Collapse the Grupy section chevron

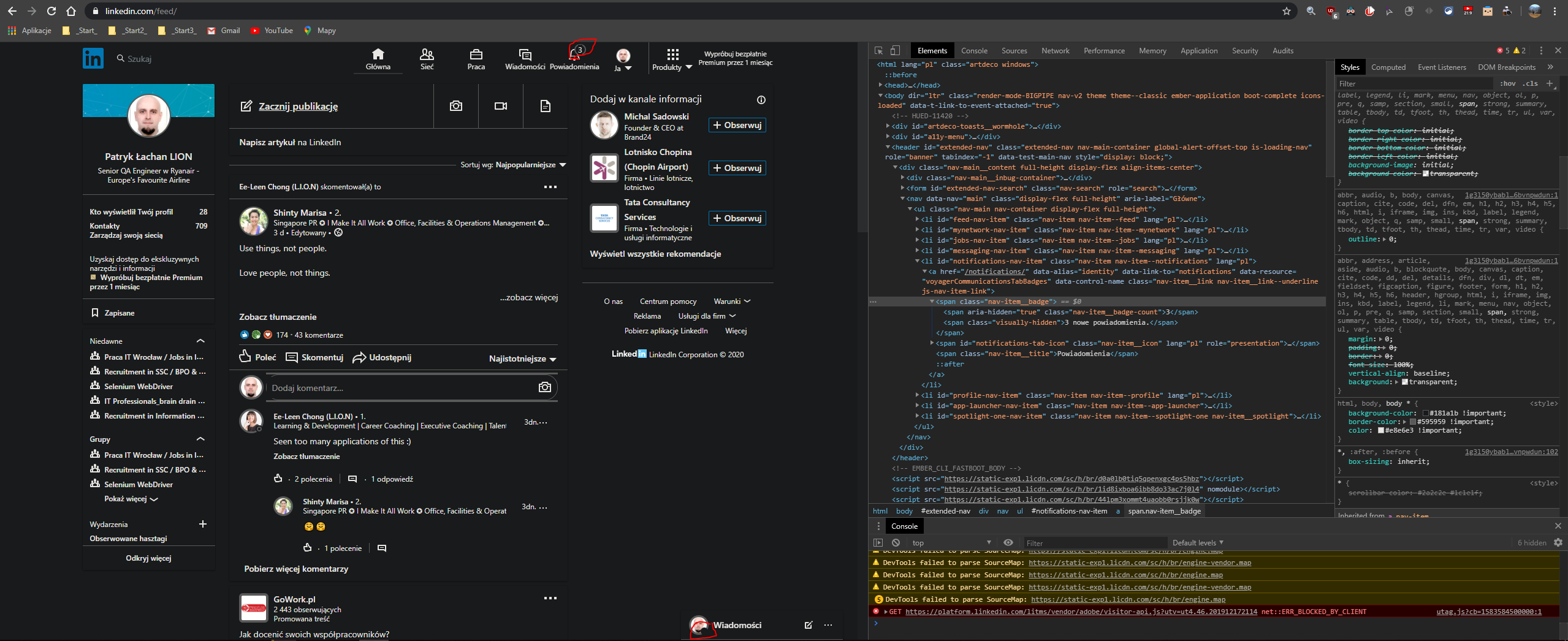click(x=200, y=439)
